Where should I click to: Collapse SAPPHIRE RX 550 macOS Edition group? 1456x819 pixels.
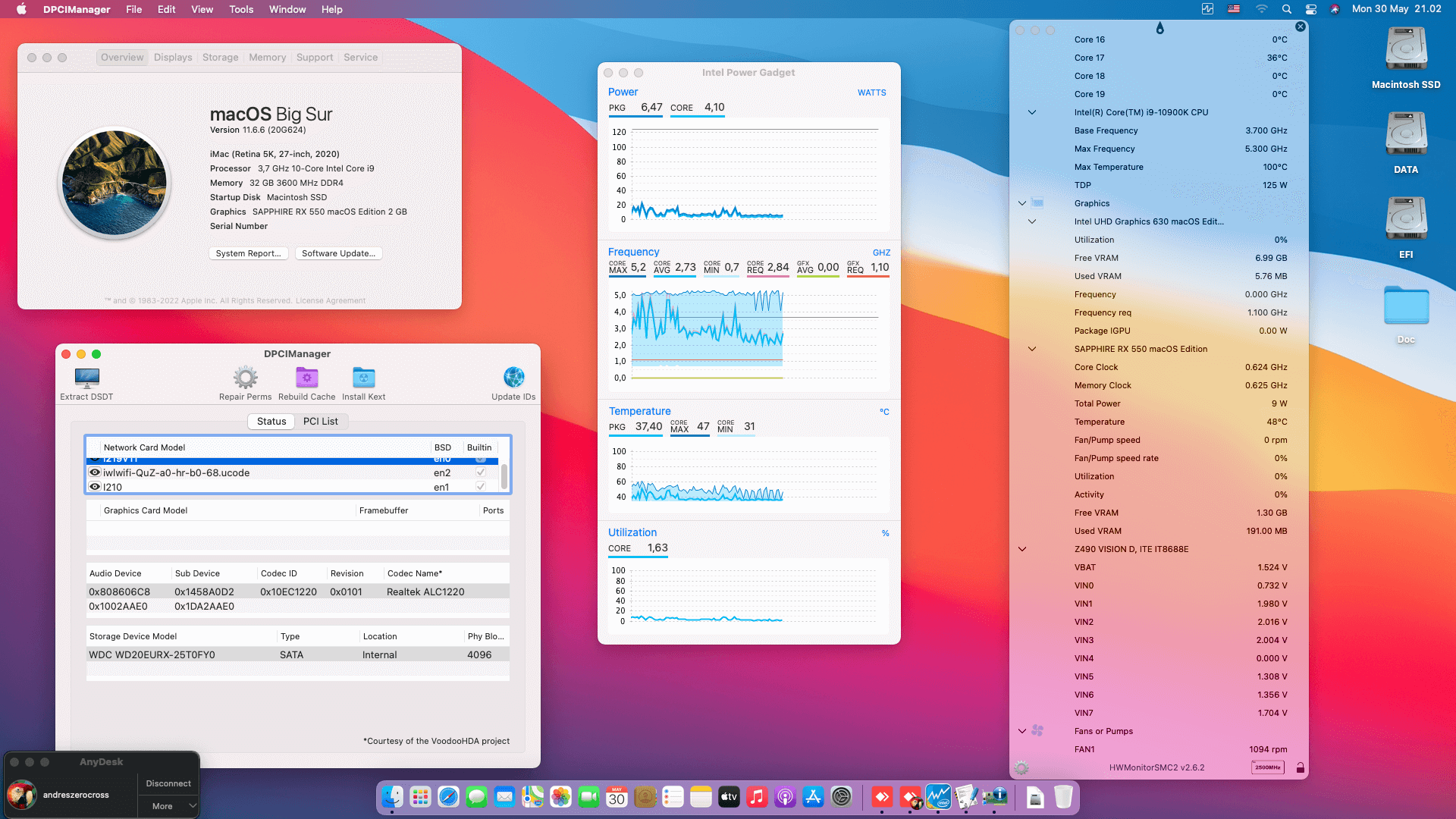click(1032, 349)
